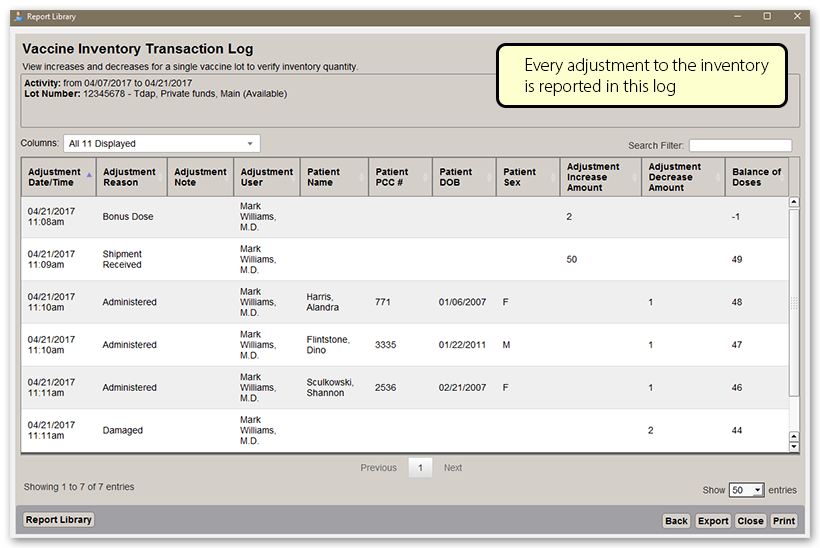
Task: Click the Report Library title bar icon
Action: pos(19,17)
